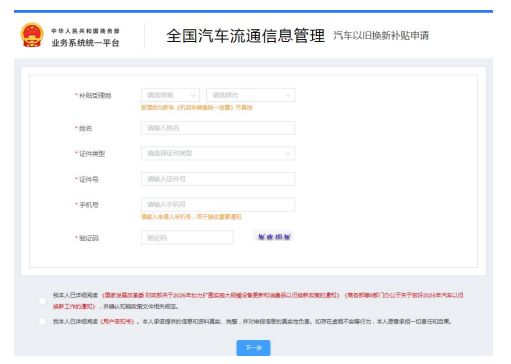Open the city dropdown for 补贴受理地

[251, 95]
